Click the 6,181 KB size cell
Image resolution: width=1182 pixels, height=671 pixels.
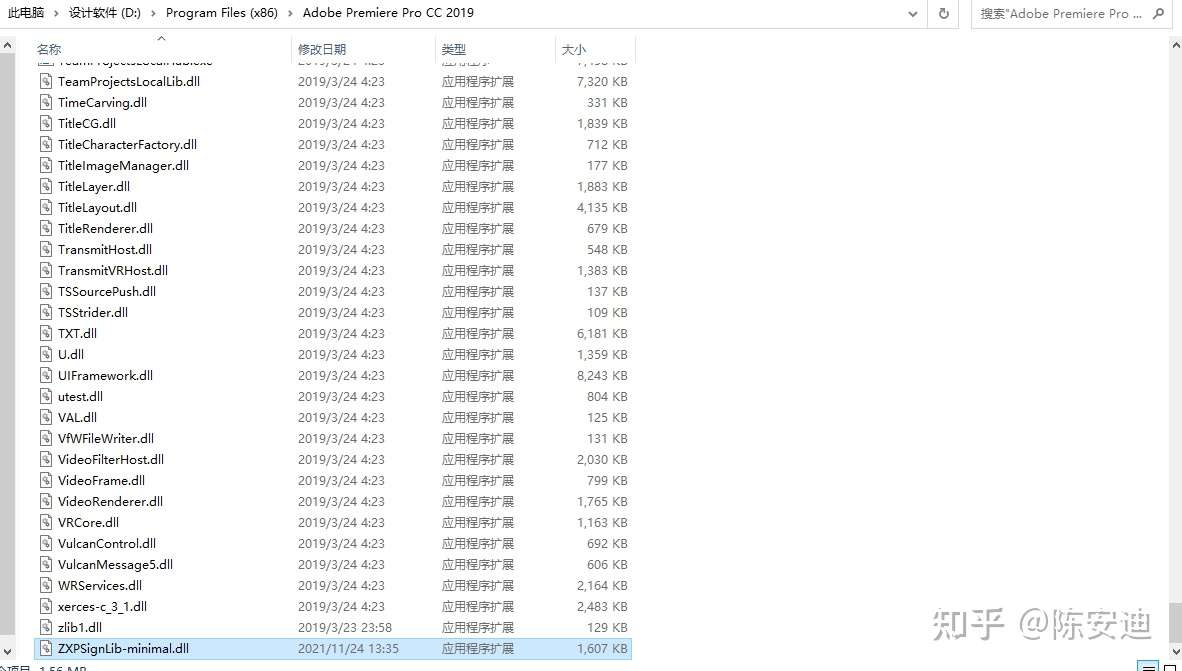602,333
